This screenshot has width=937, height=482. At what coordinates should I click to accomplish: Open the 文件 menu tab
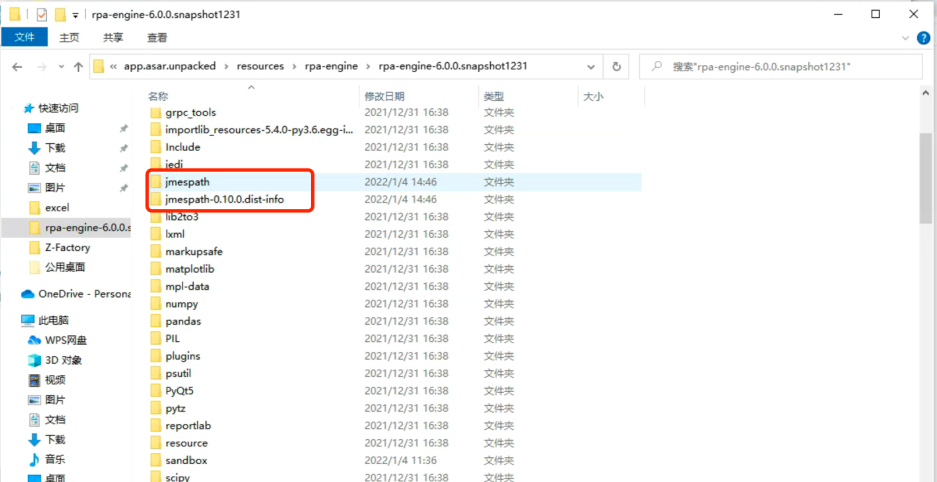[x=25, y=37]
